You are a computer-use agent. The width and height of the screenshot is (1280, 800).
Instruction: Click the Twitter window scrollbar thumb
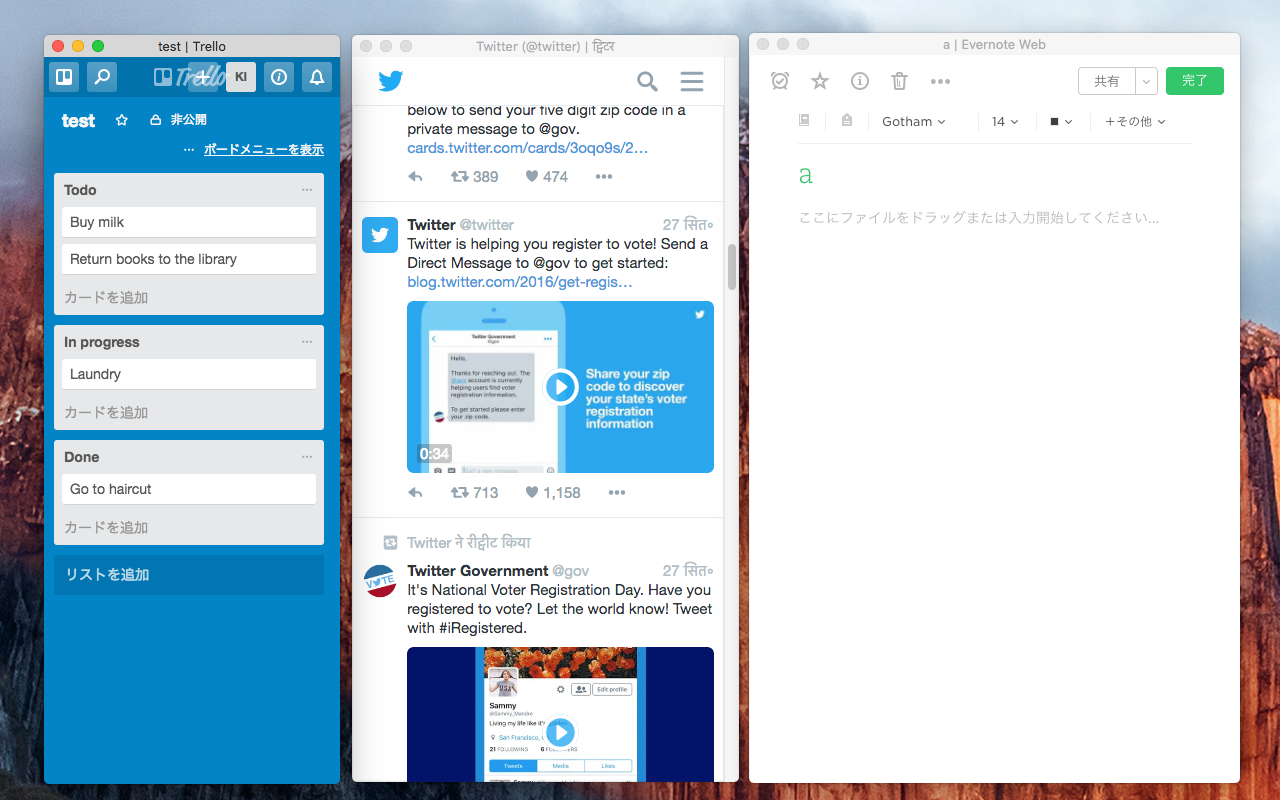tap(732, 267)
